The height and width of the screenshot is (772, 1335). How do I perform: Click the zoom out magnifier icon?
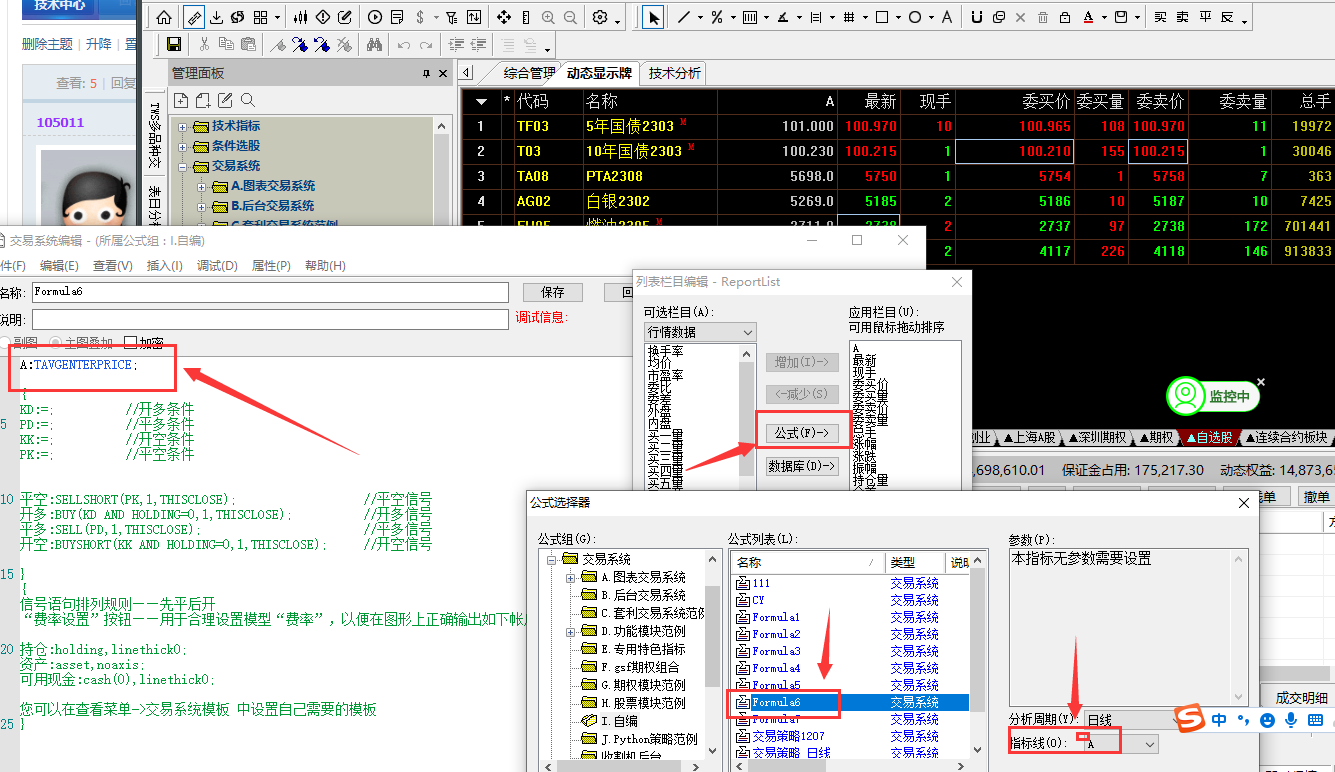click(570, 18)
